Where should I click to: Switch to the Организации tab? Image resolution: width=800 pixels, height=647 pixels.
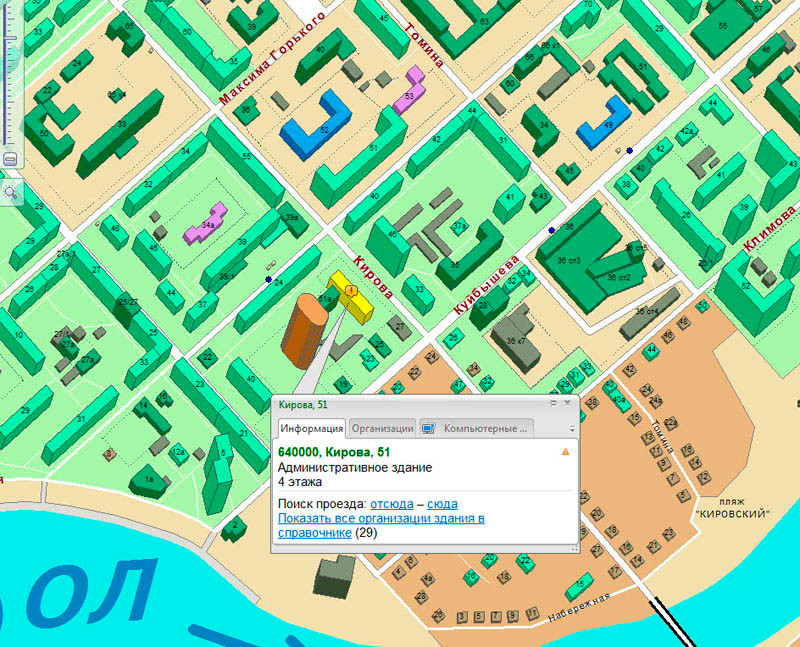[x=382, y=428]
